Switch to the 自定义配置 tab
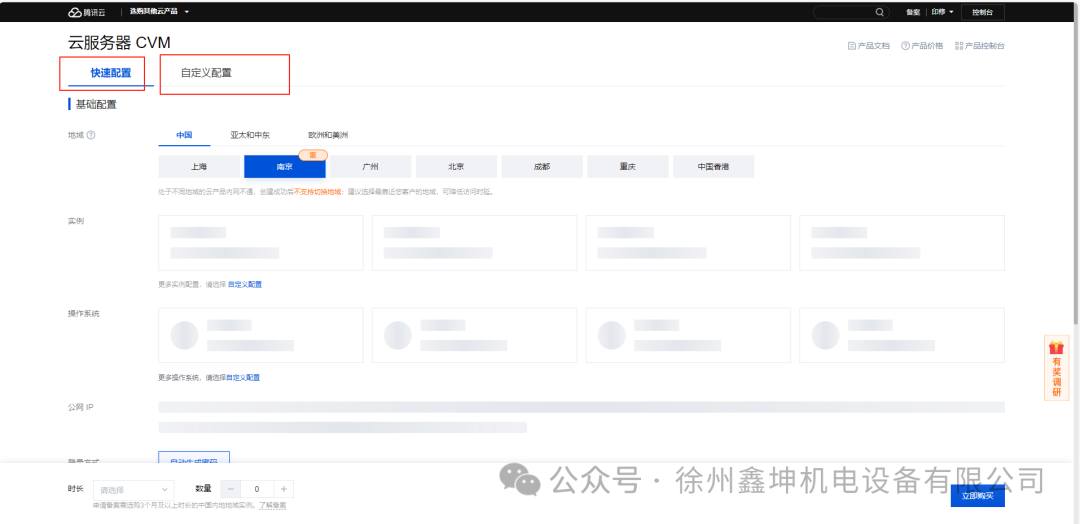This screenshot has width=1080, height=524. pyautogui.click(x=206, y=73)
